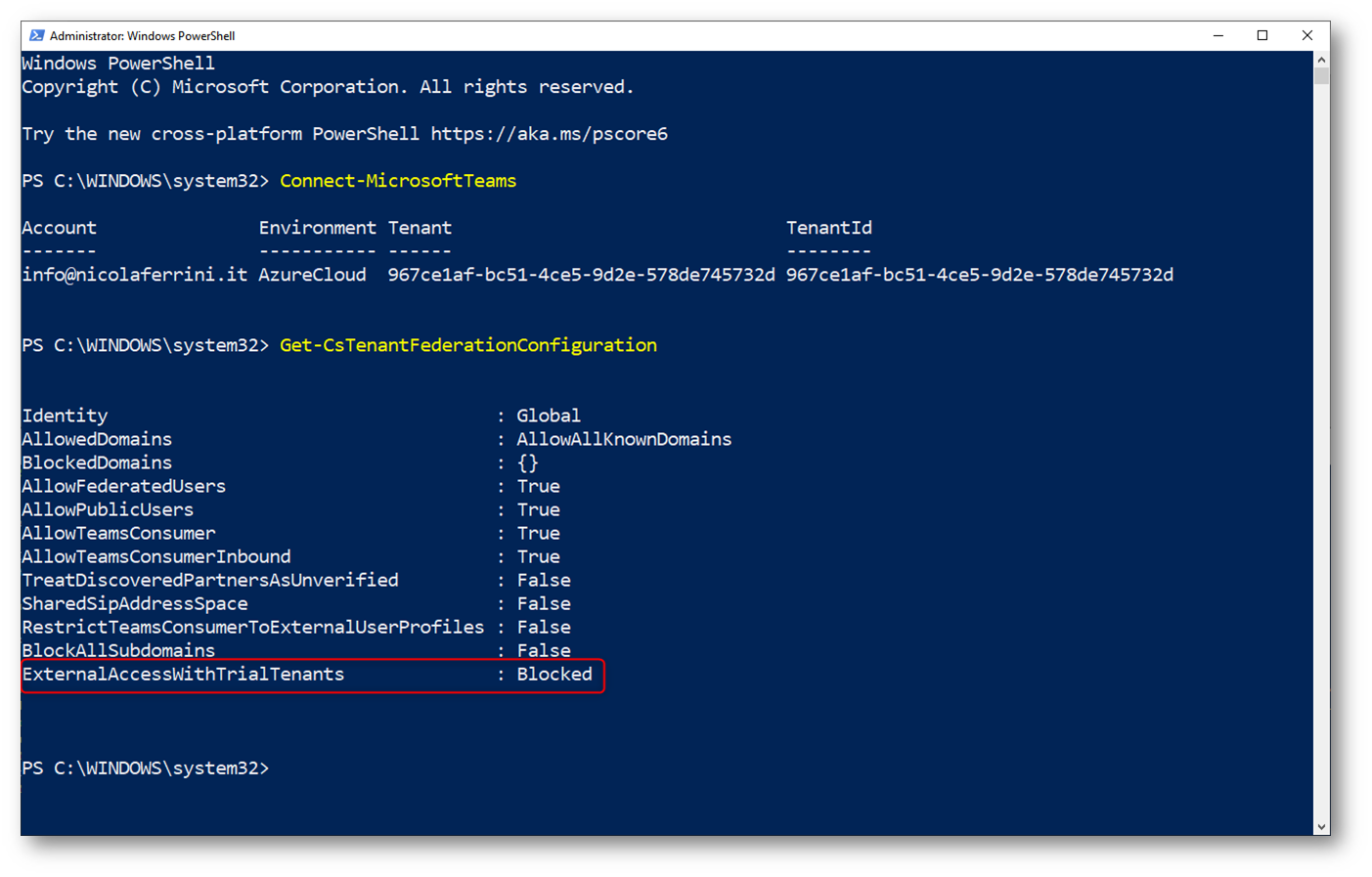This screenshot has width=1372, height=877.
Task: Click the ExternalAccessWithTrialTenants property name
Action: coord(183,674)
